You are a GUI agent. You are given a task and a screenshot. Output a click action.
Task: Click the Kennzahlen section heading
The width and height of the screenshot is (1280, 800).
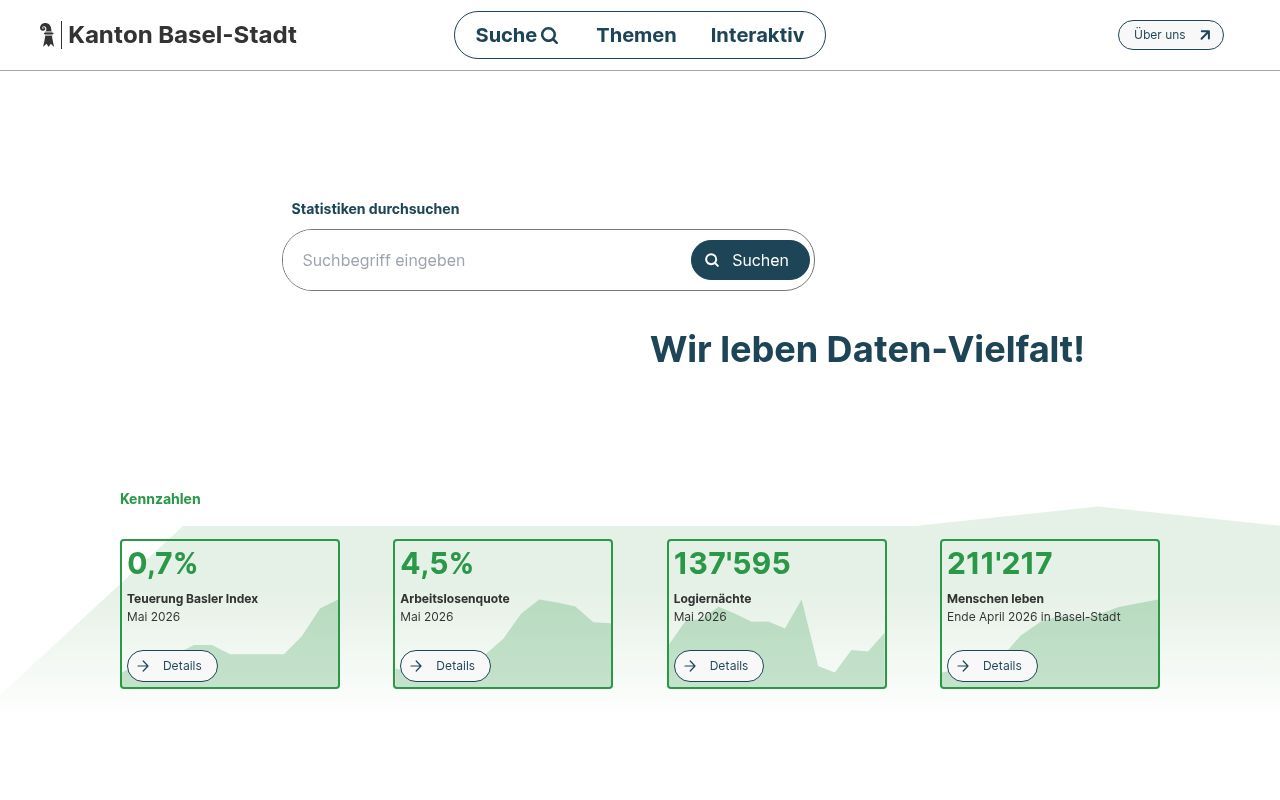point(160,499)
